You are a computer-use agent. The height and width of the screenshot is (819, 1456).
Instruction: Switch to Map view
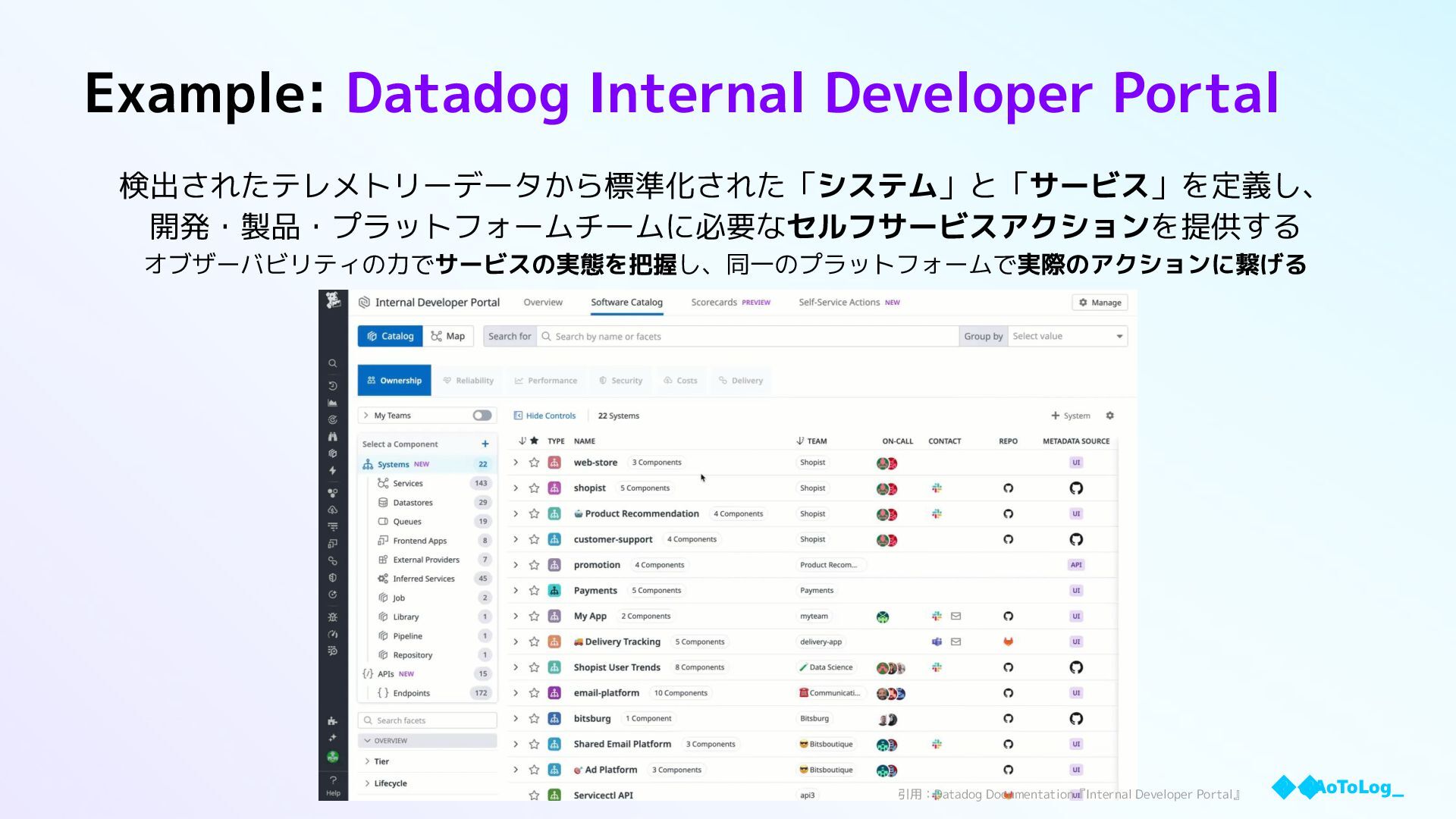point(447,336)
